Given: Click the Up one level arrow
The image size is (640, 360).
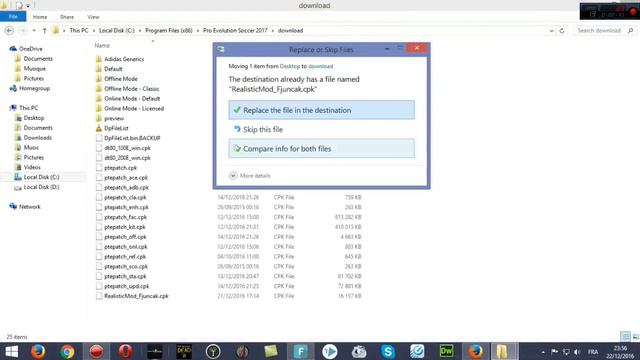Looking at the screenshot, I should [x=44, y=31].
